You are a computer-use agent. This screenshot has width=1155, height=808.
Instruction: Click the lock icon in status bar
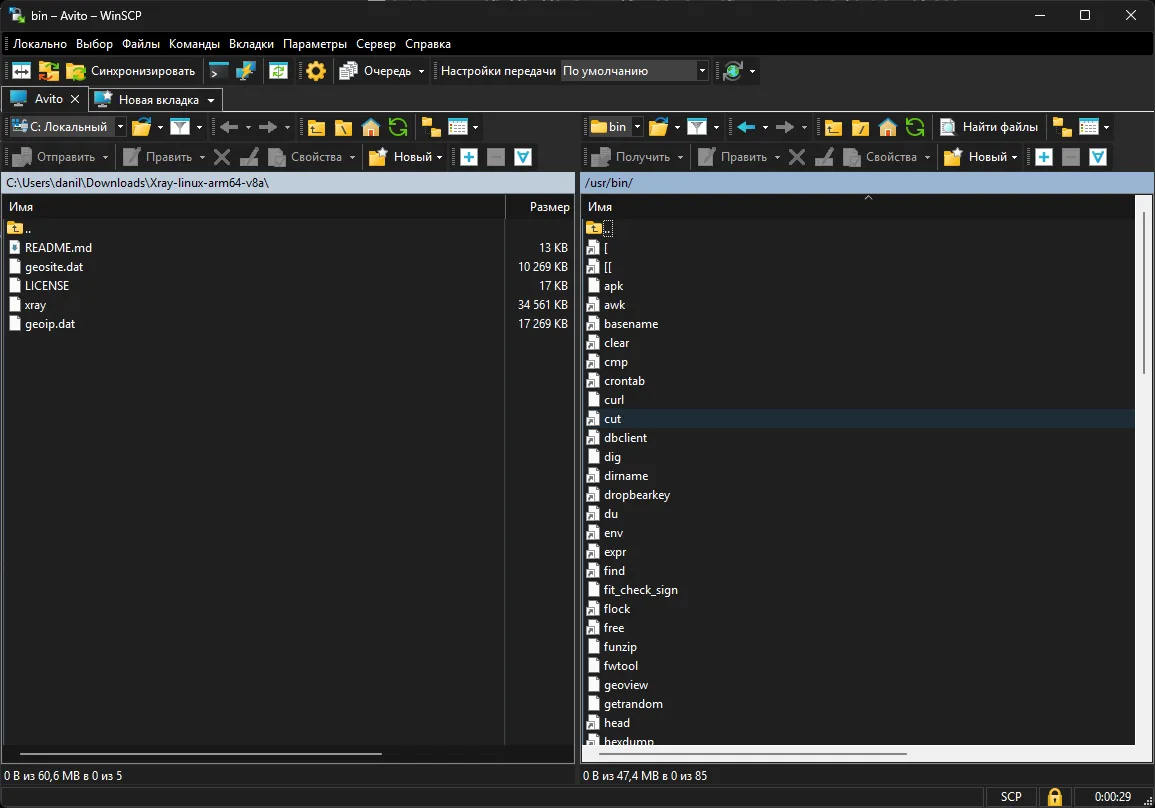tap(1055, 796)
